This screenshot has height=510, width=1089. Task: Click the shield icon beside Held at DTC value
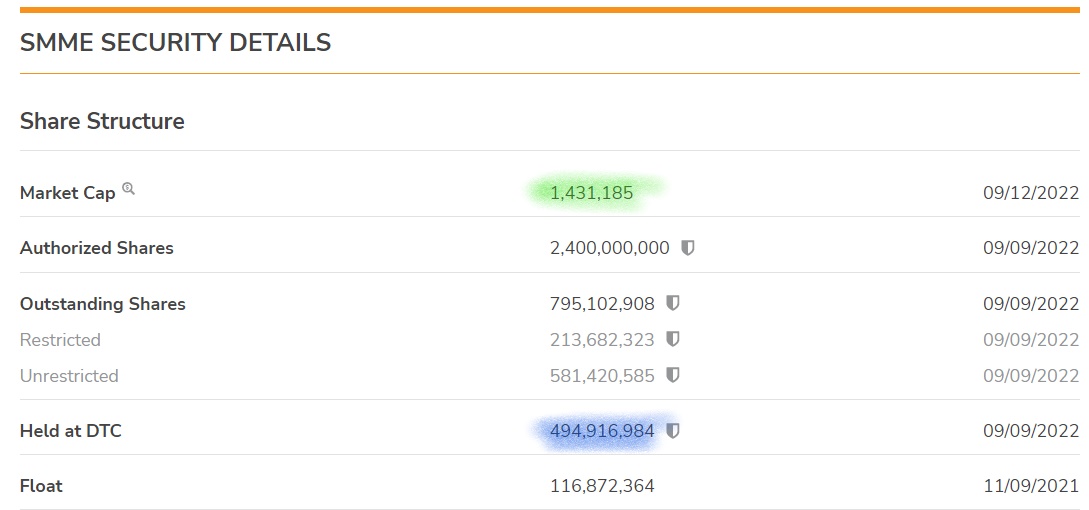(672, 431)
